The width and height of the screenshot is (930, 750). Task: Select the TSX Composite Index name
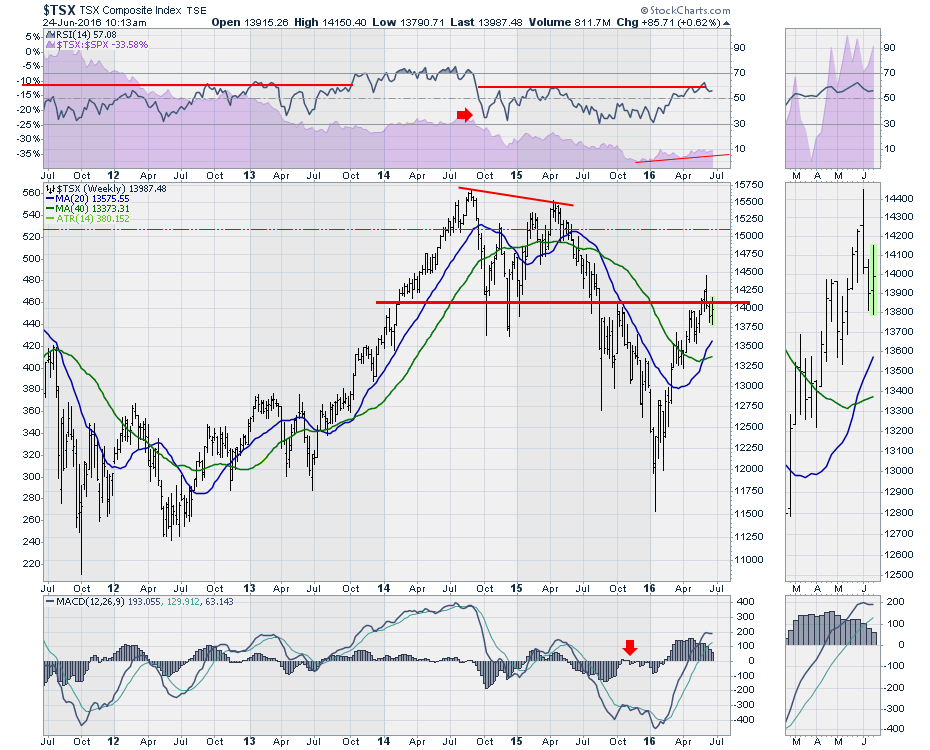coord(130,11)
